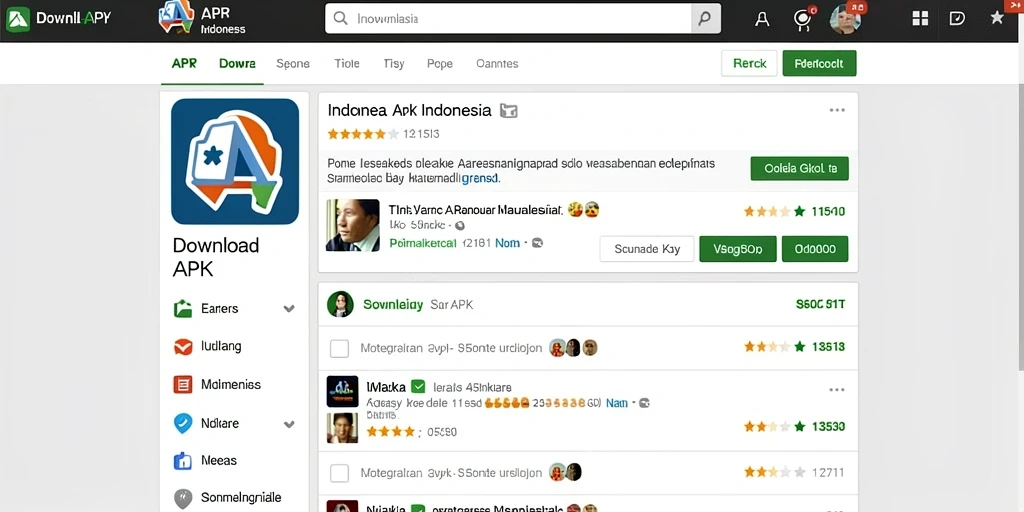Toggle the green checkmark box beside IMatka

pos(418,387)
